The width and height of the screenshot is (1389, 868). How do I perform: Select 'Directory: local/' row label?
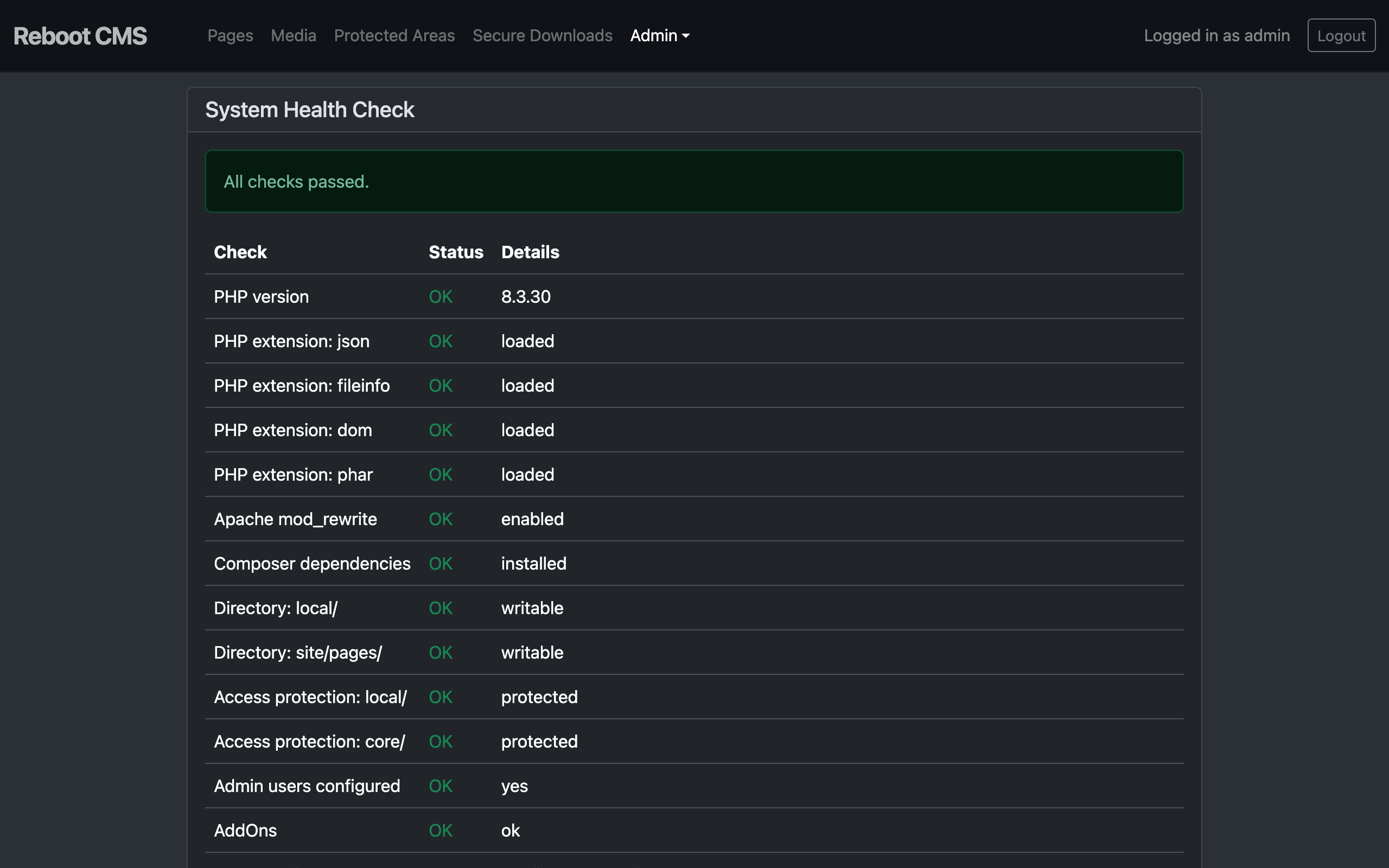click(x=276, y=608)
